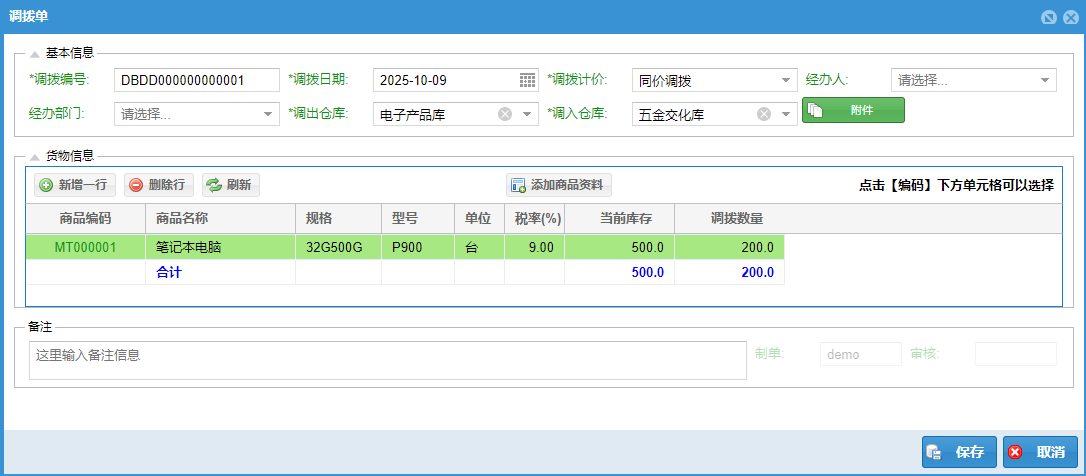Expand the 调入仓库 dropdown arrow
This screenshot has width=1086, height=476.
click(786, 114)
